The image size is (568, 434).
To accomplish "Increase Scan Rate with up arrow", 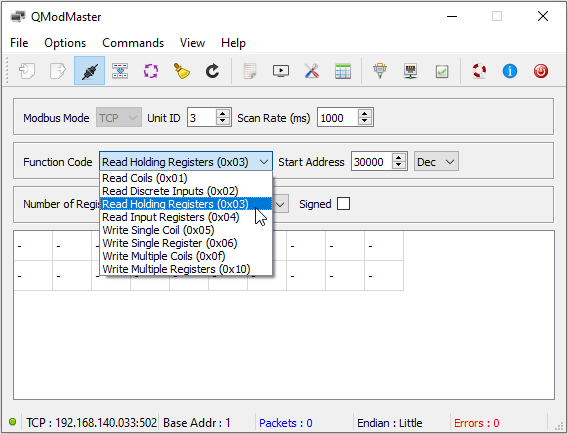I will click(365, 113).
